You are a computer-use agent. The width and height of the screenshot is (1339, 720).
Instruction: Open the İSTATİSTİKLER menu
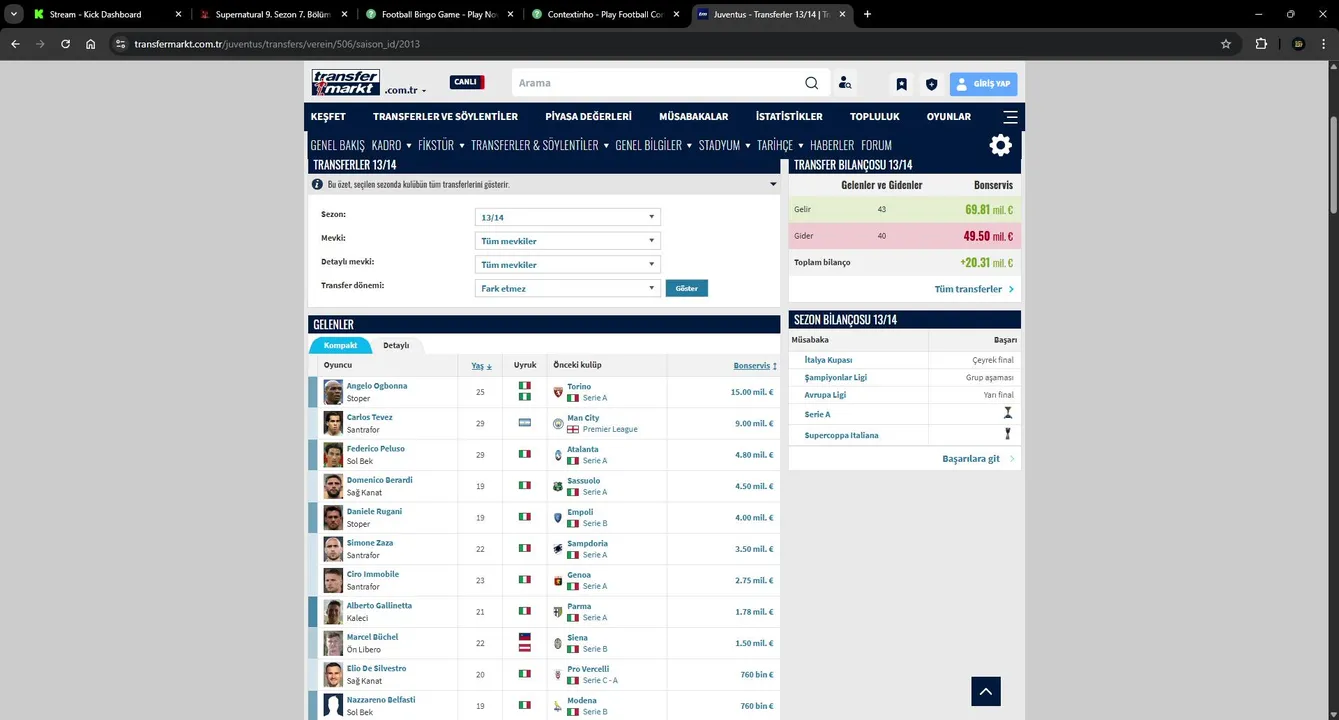point(789,117)
